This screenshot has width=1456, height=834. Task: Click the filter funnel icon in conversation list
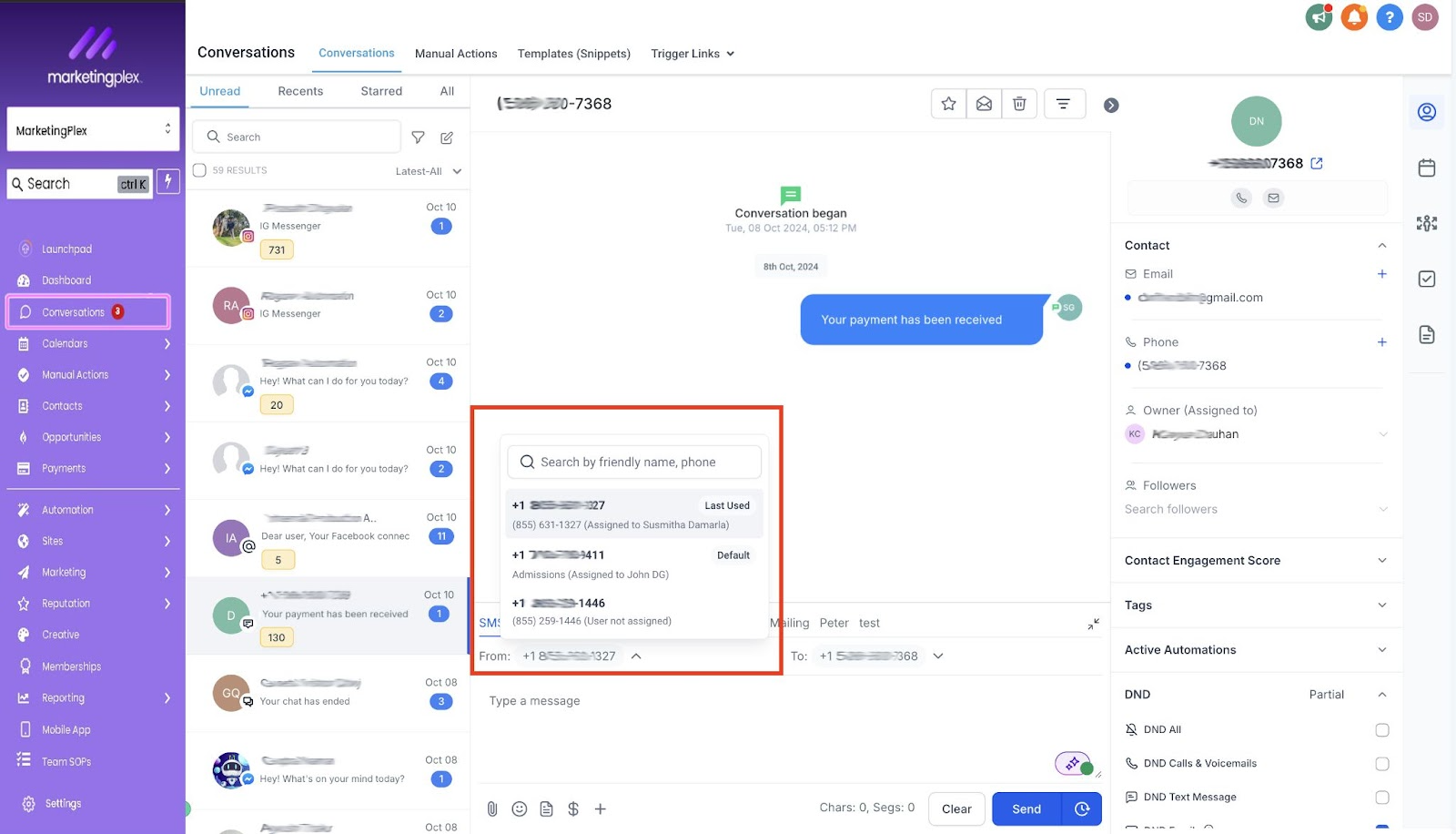tap(418, 137)
